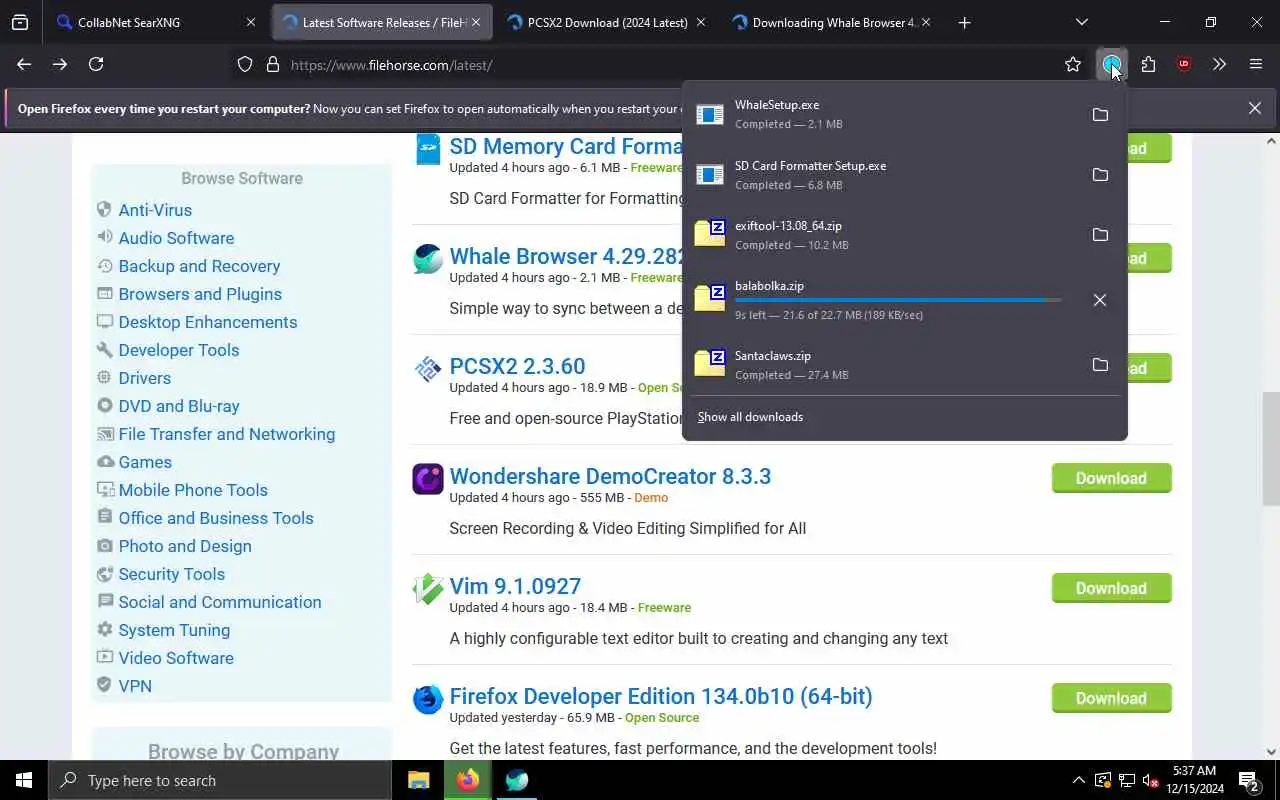The width and height of the screenshot is (1280, 800).
Task: Open Security Tools category
Action: 171,574
